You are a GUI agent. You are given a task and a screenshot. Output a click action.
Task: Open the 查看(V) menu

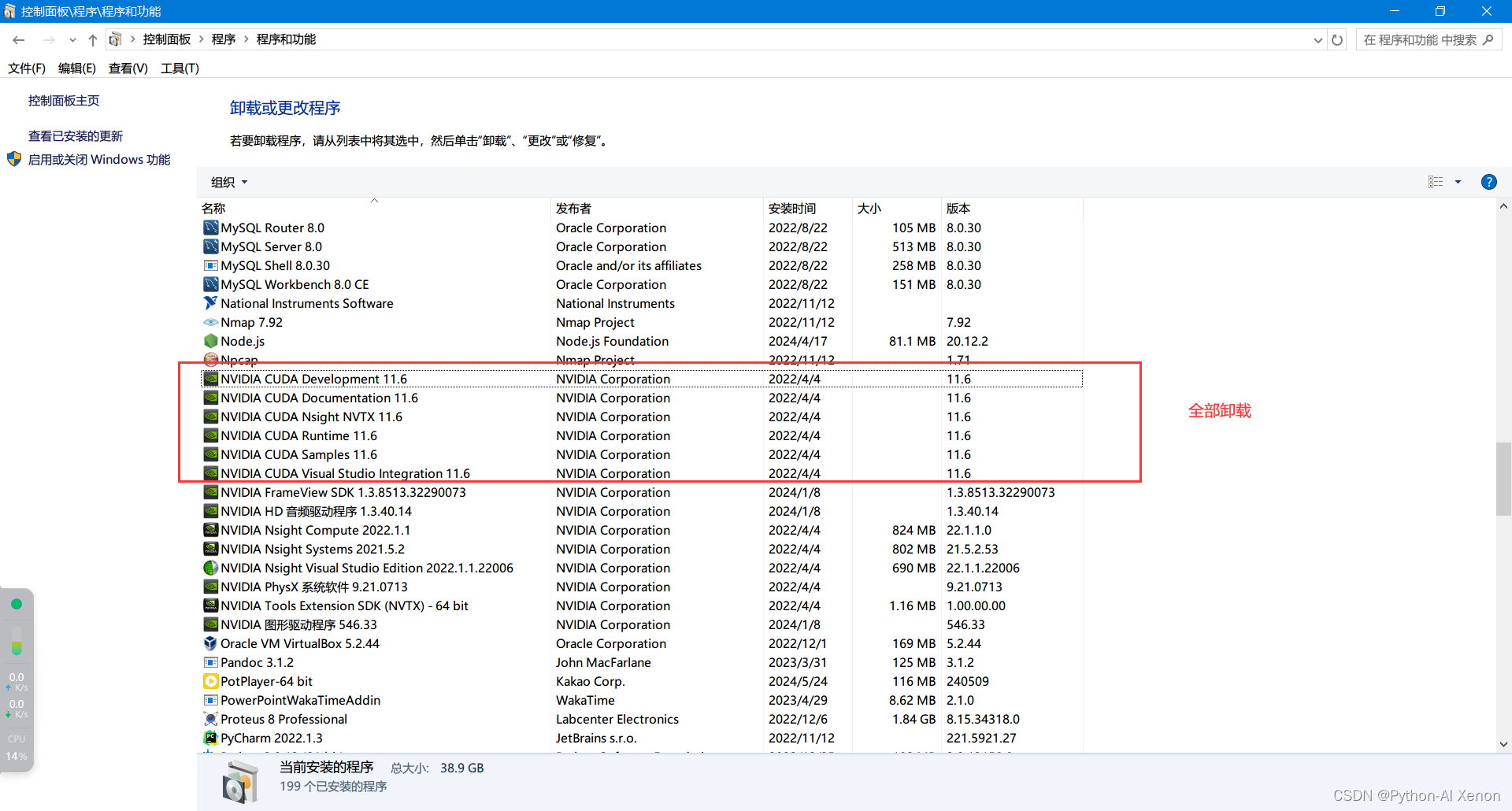(128, 69)
